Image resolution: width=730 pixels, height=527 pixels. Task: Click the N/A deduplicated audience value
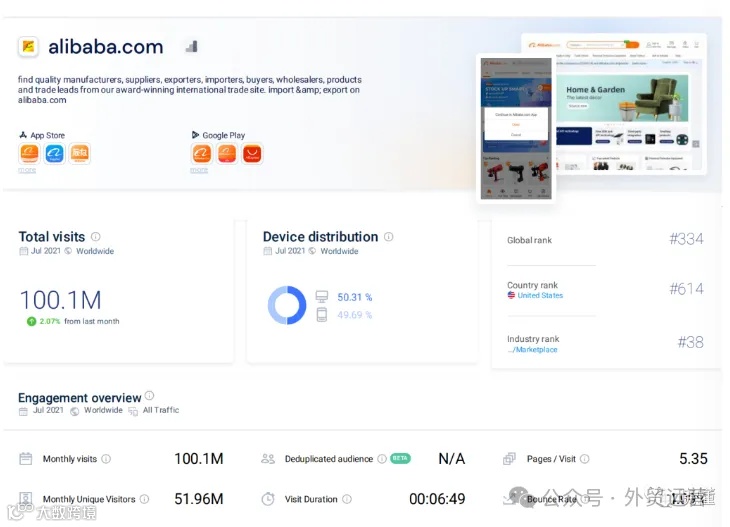pos(452,459)
